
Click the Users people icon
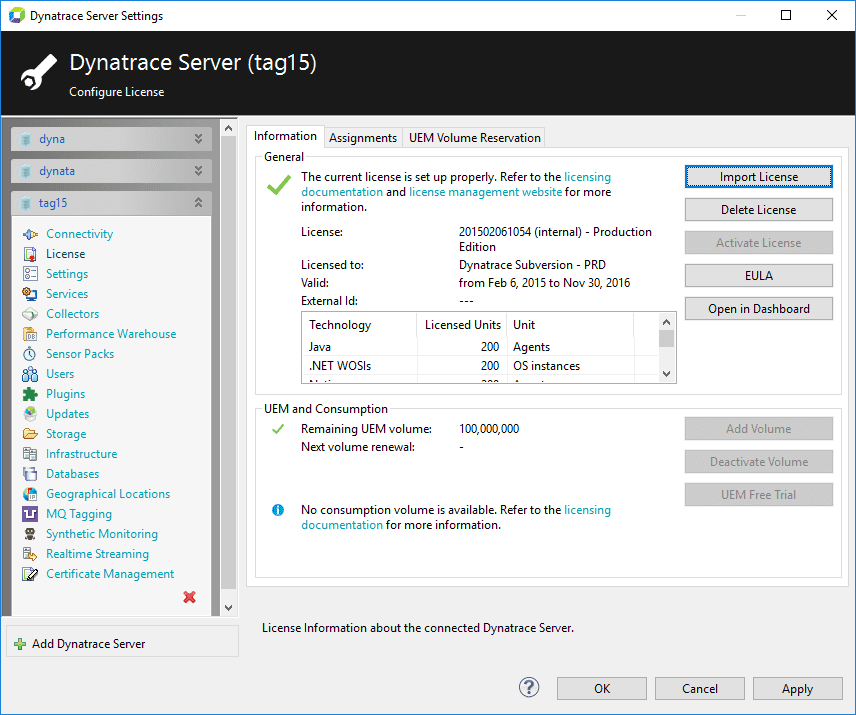30,374
